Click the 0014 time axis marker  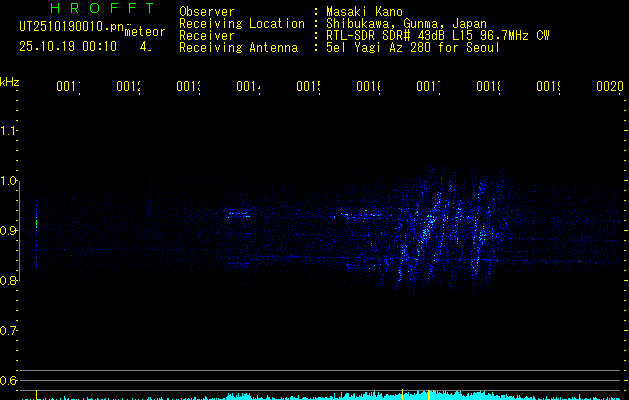[x=248, y=86]
